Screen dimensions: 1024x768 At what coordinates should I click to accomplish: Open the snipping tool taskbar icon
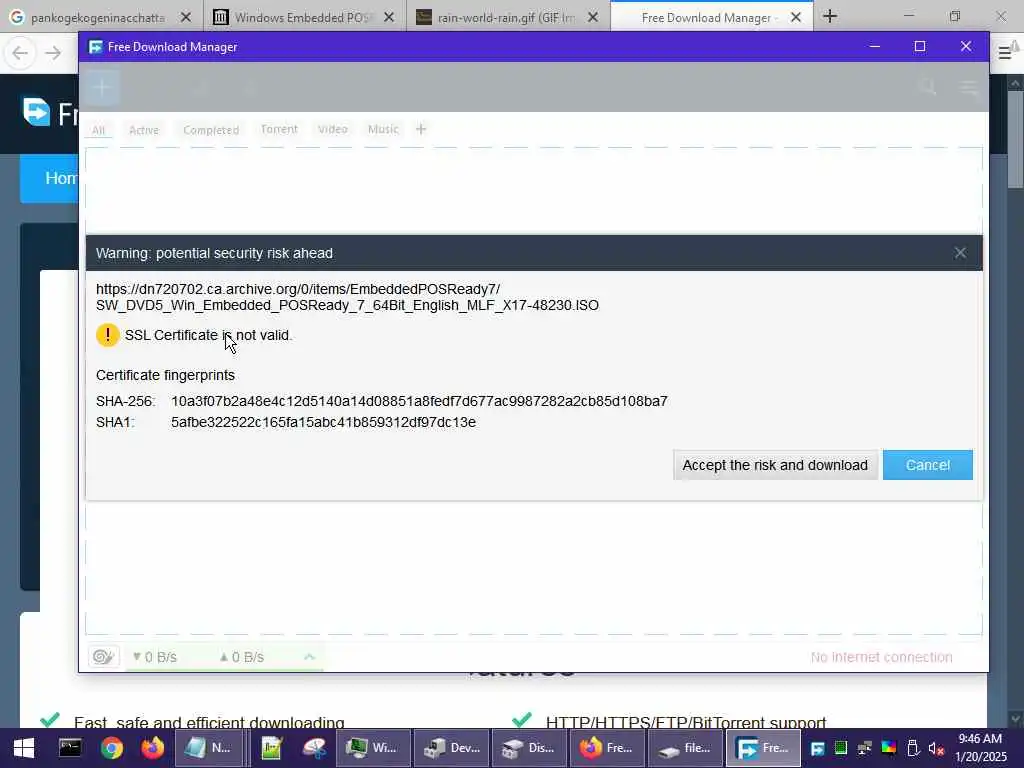(x=314, y=748)
